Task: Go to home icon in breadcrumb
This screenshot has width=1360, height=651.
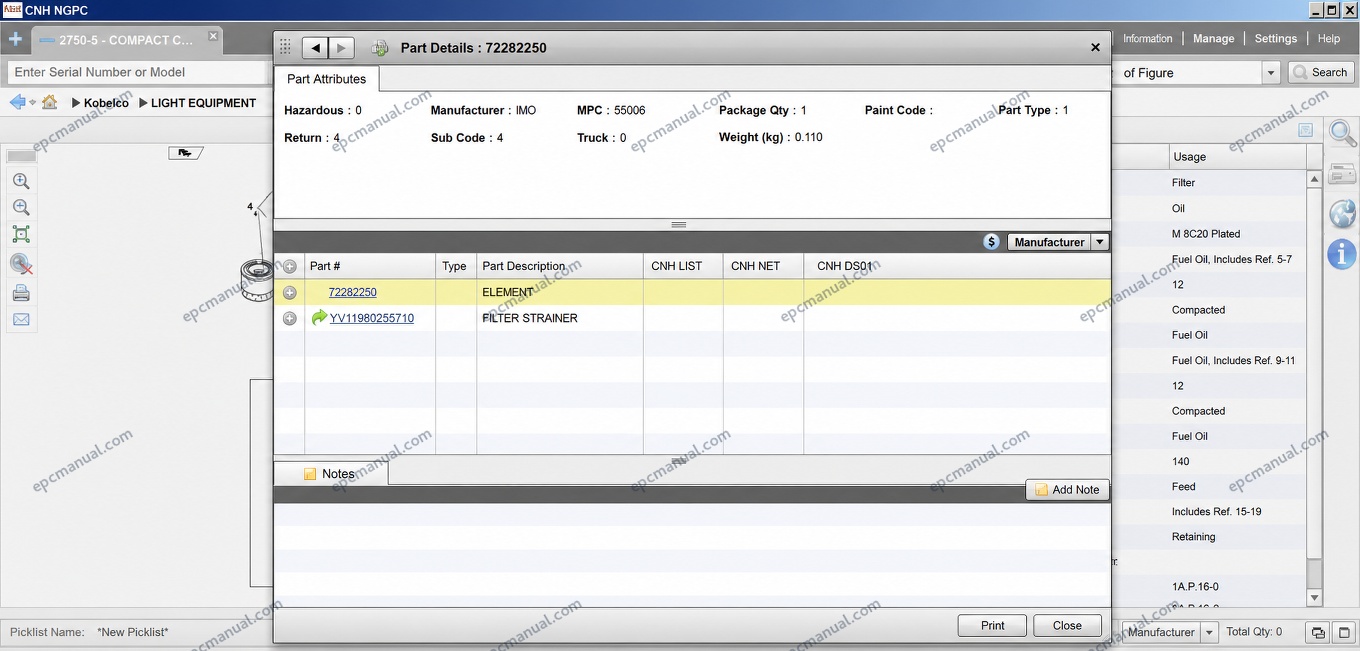Action: click(x=49, y=102)
